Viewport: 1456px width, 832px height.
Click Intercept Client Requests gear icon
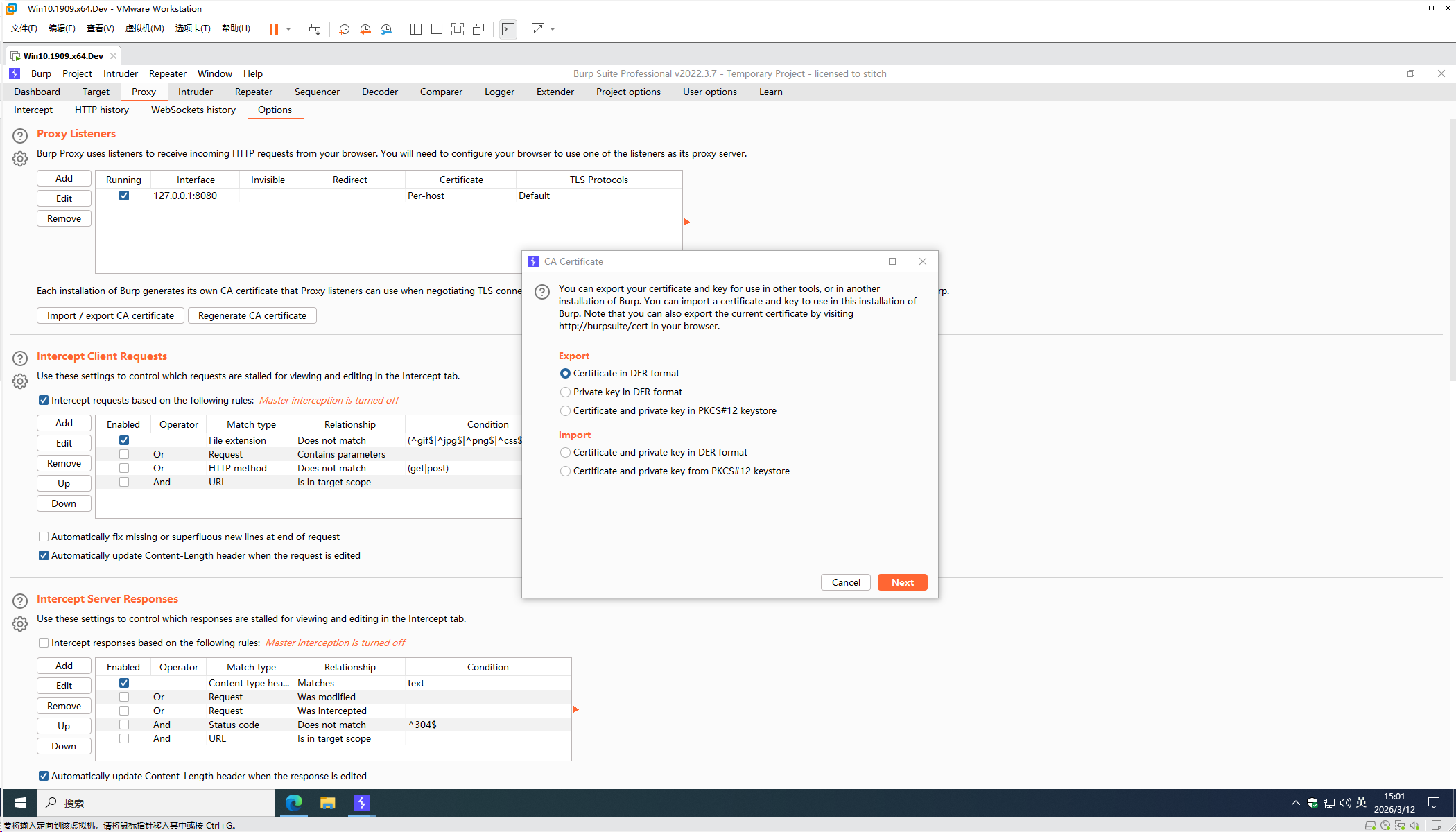coord(20,381)
